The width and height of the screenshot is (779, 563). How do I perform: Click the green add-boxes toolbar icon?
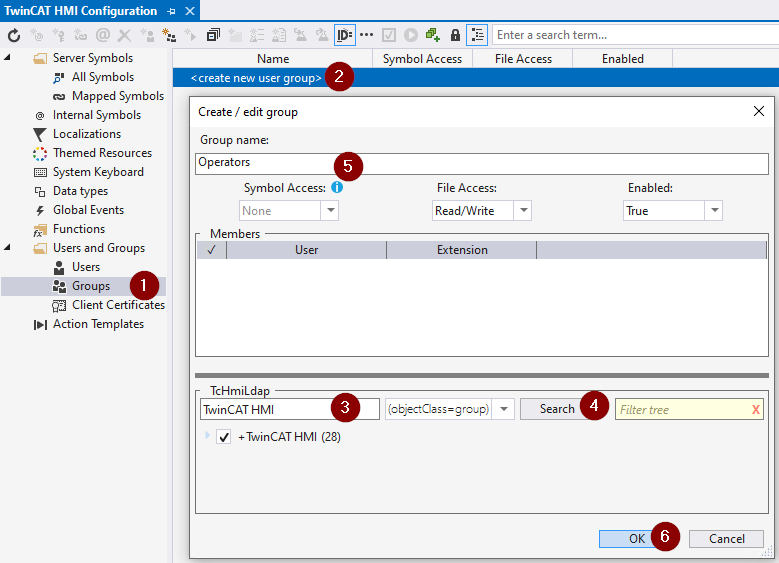[x=433, y=35]
